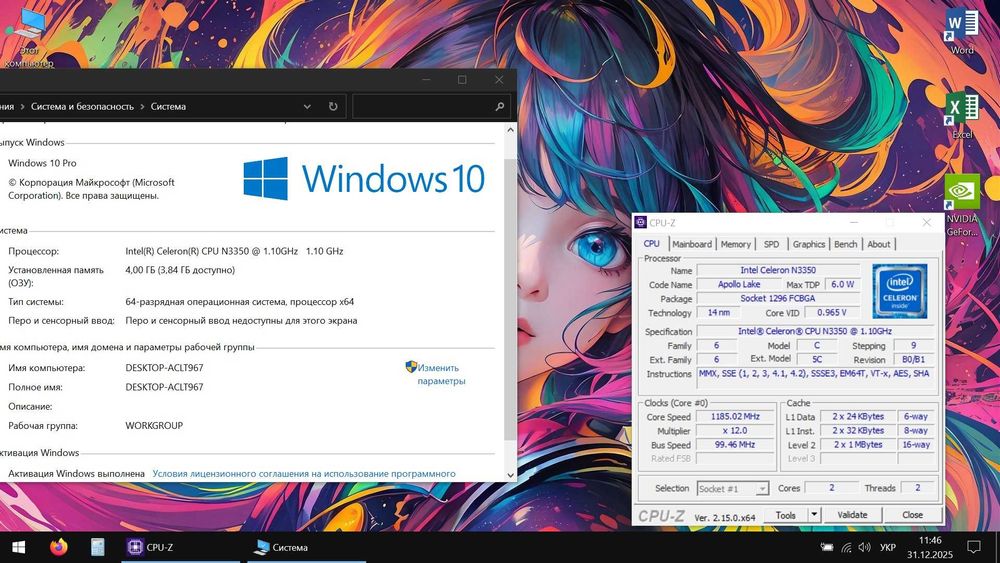The image size is (1000, 563).
Task: Open the Excel desktop shortcut
Action: (962, 110)
